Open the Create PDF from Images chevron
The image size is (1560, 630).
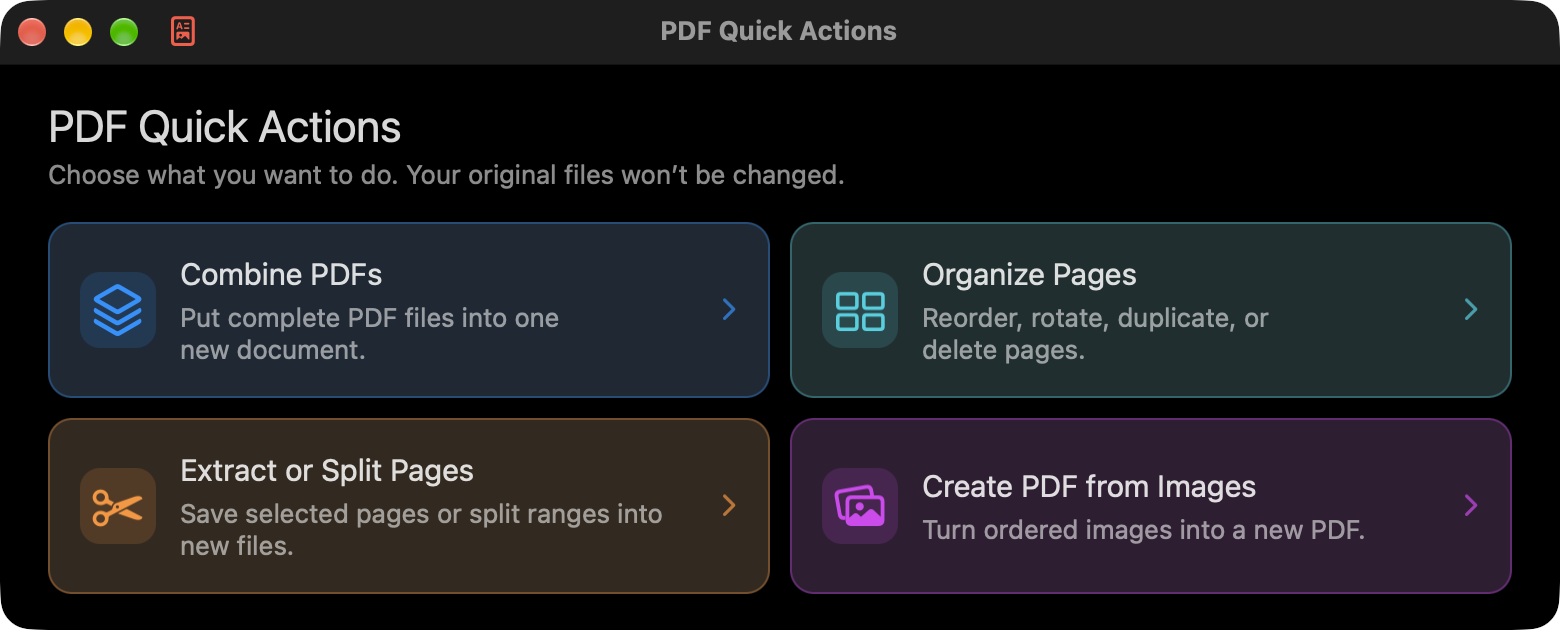[x=1471, y=506]
